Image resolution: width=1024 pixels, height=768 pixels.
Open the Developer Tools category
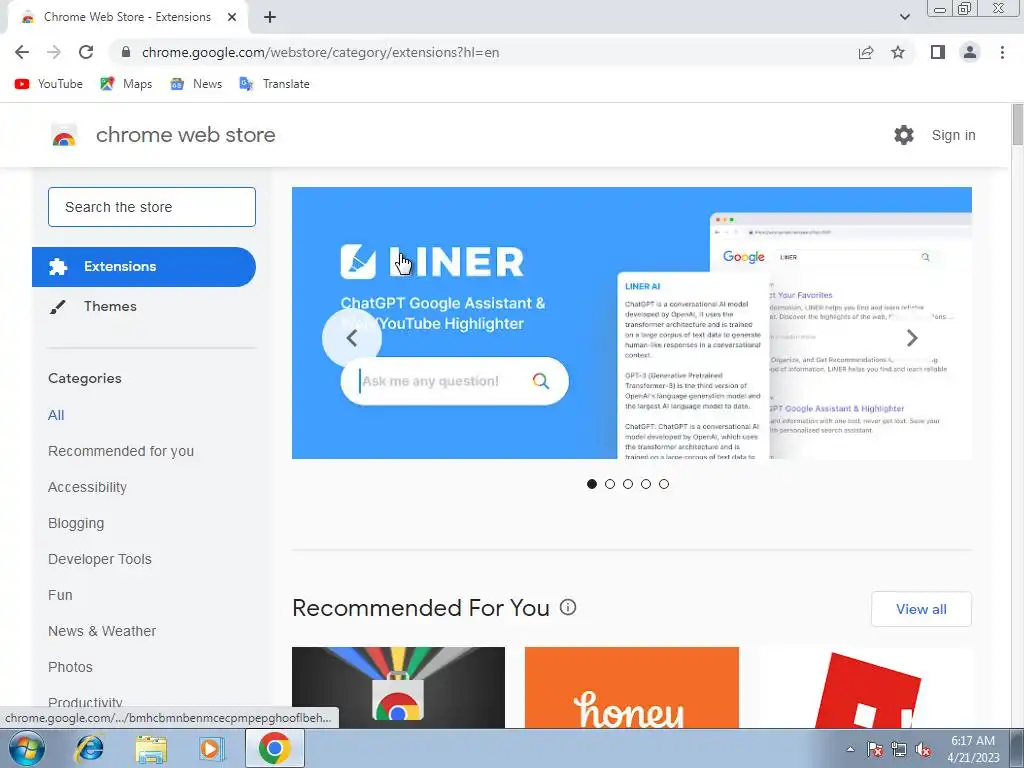pyautogui.click(x=100, y=559)
